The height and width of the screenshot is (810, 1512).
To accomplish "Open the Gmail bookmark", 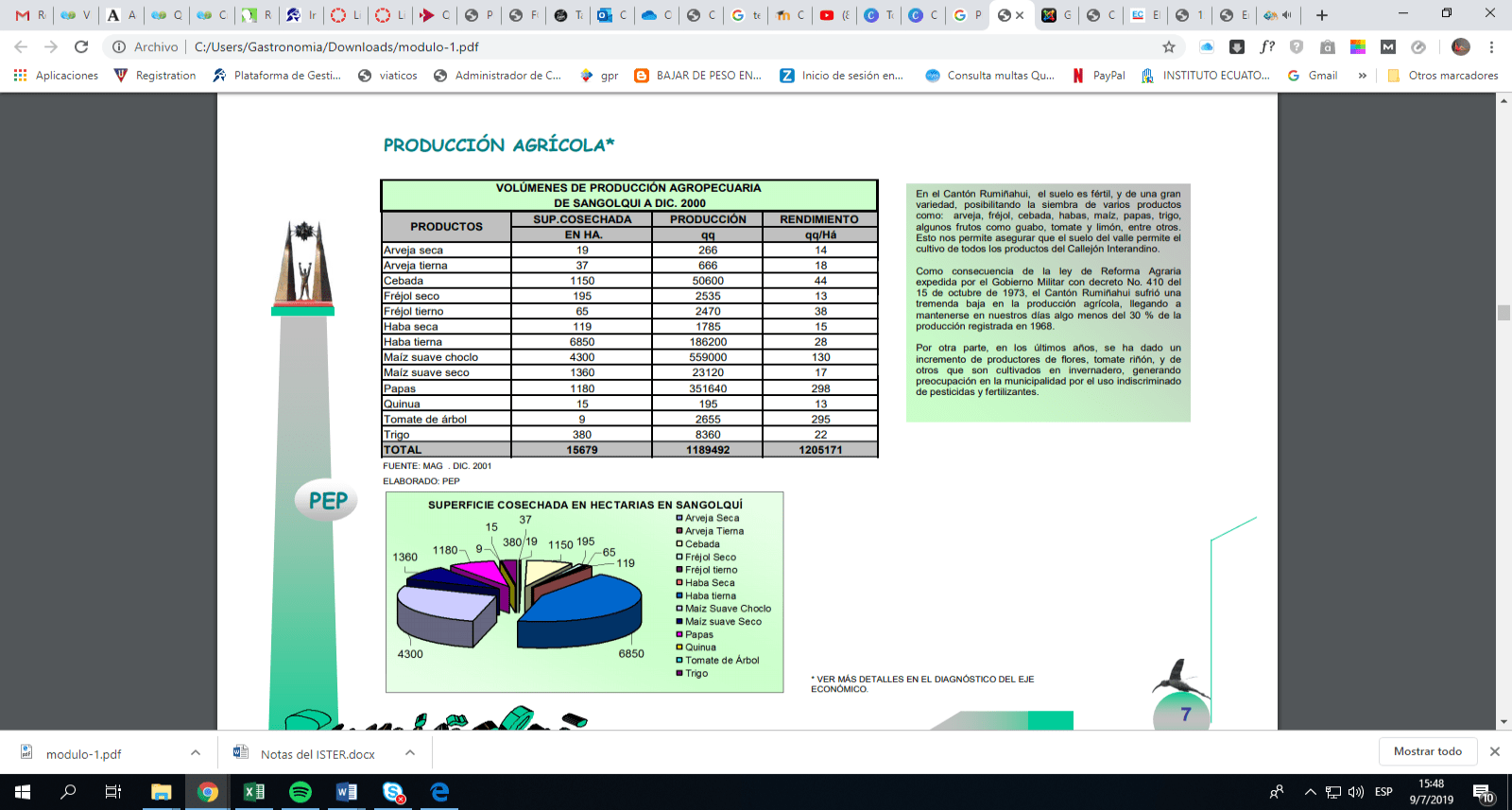I will coord(1313,76).
